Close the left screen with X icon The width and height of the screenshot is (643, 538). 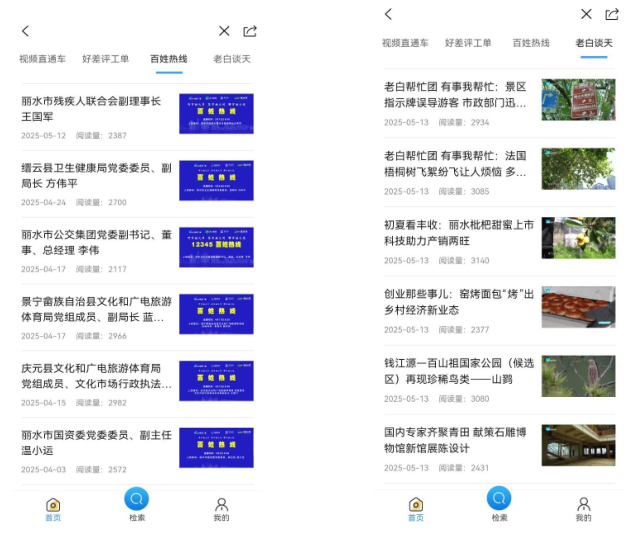click(224, 31)
